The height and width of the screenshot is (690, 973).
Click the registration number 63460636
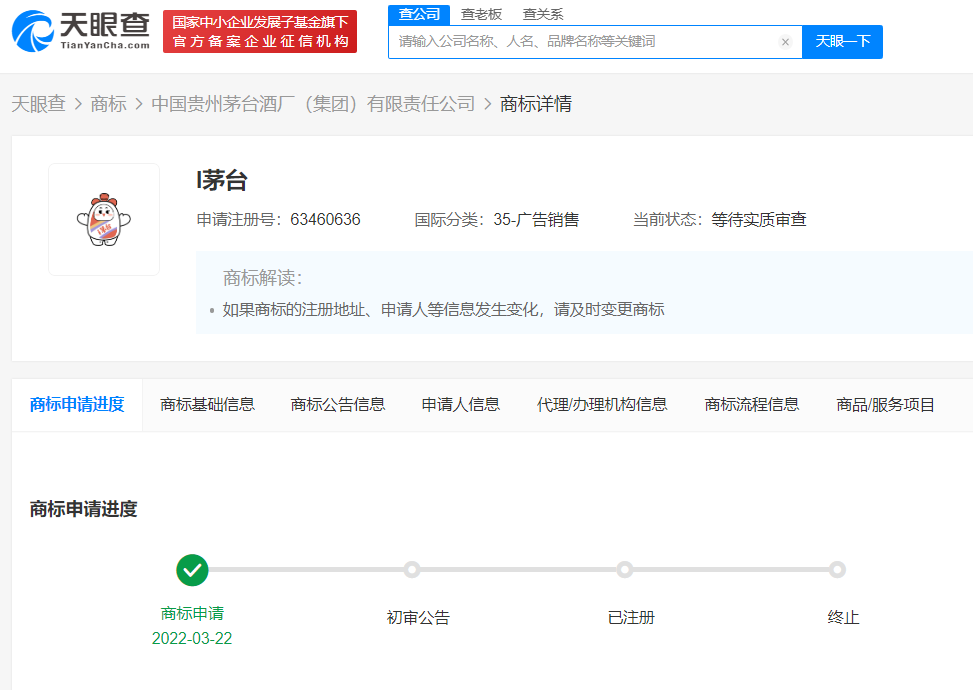(325, 220)
